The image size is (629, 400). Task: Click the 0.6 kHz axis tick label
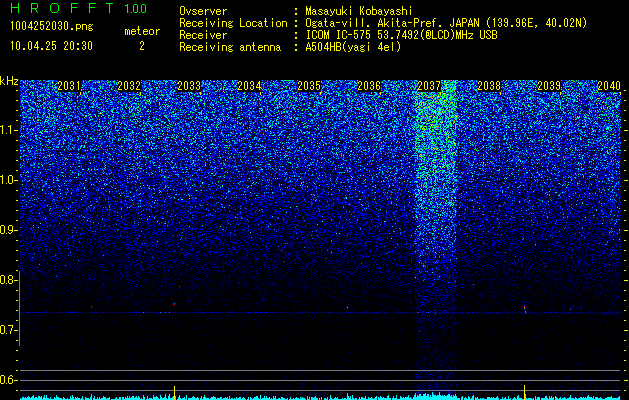pyautogui.click(x=8, y=380)
